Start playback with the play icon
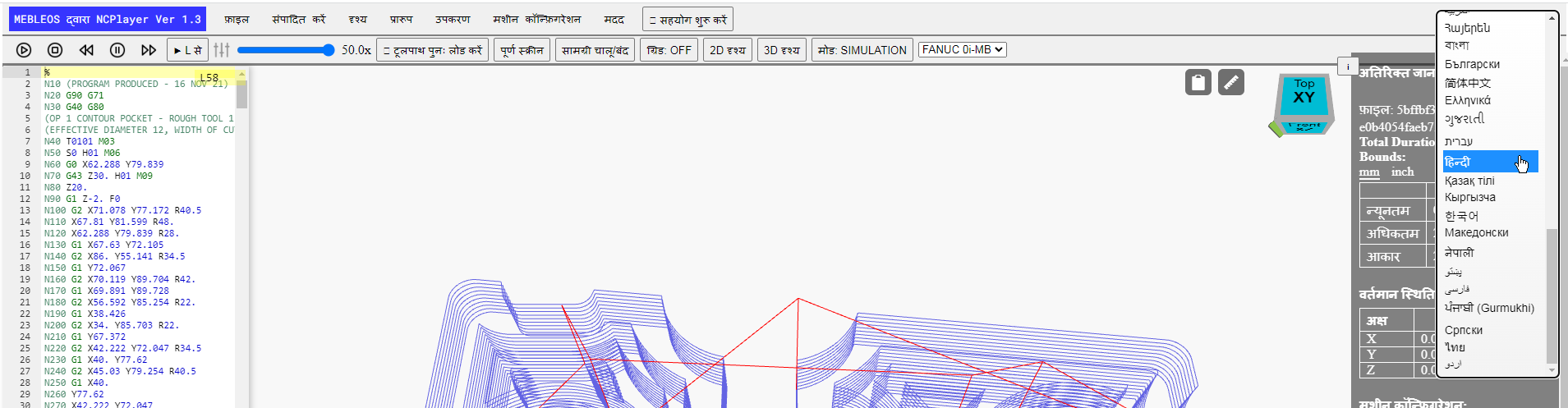 24,50
